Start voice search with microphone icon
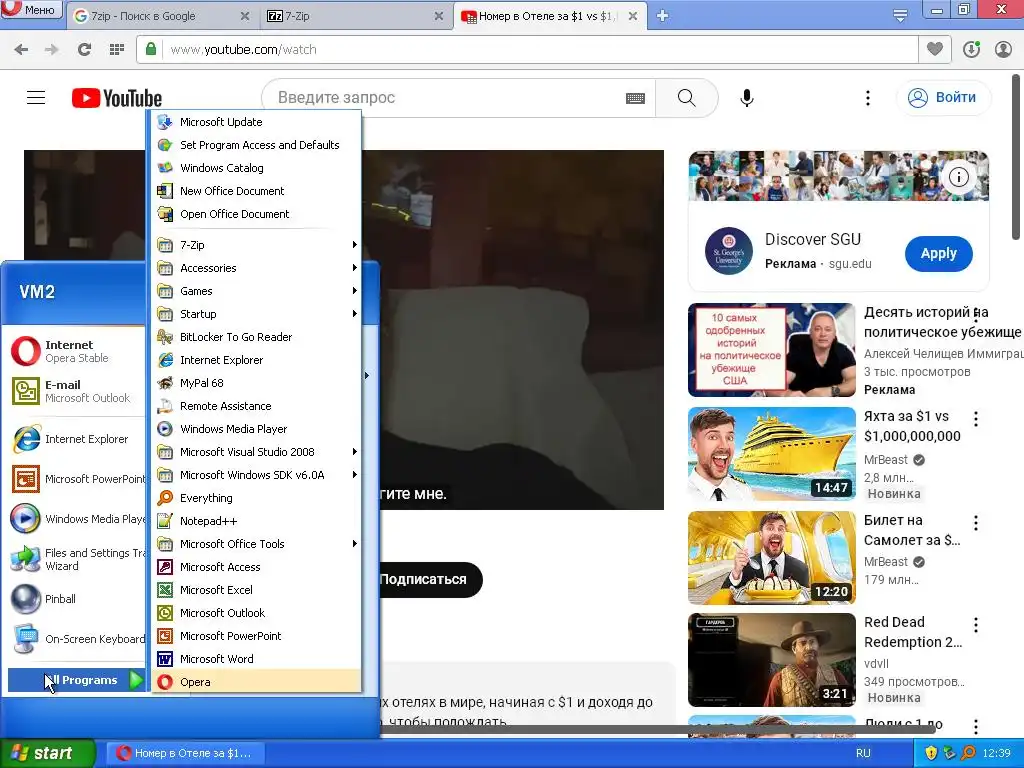The image size is (1024, 768). pos(747,98)
